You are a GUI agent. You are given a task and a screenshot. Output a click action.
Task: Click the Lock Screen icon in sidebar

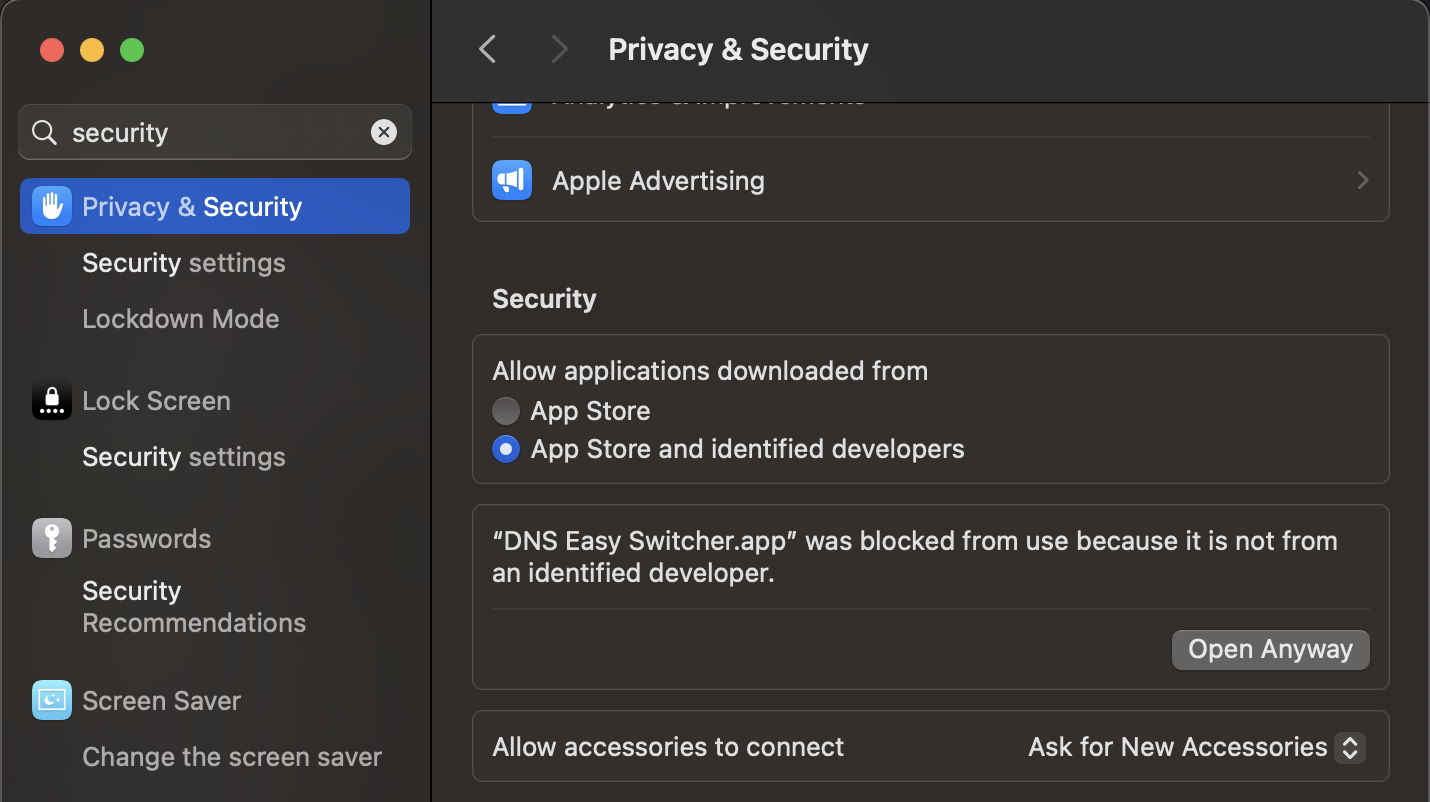point(52,401)
